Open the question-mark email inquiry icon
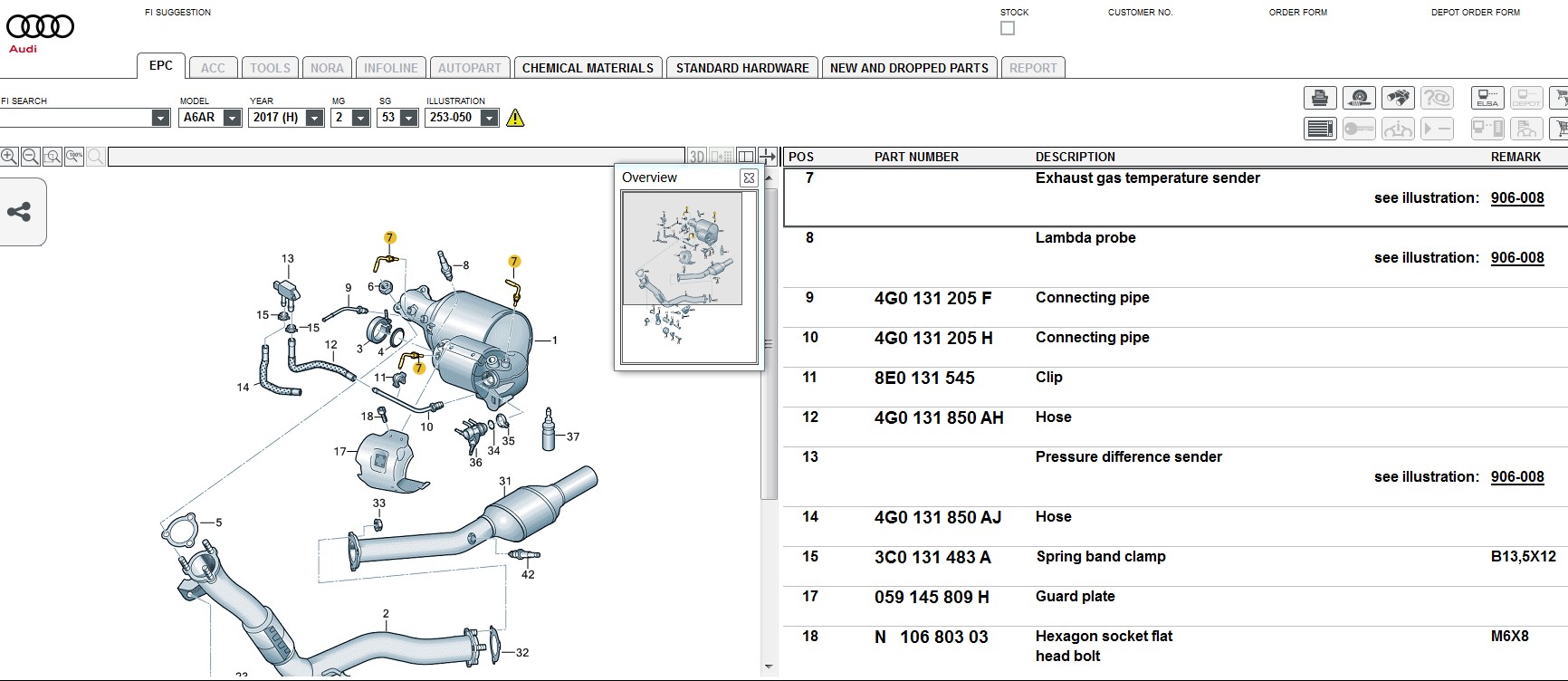Image resolution: width=1568 pixels, height=681 pixels. pyautogui.click(x=1437, y=98)
